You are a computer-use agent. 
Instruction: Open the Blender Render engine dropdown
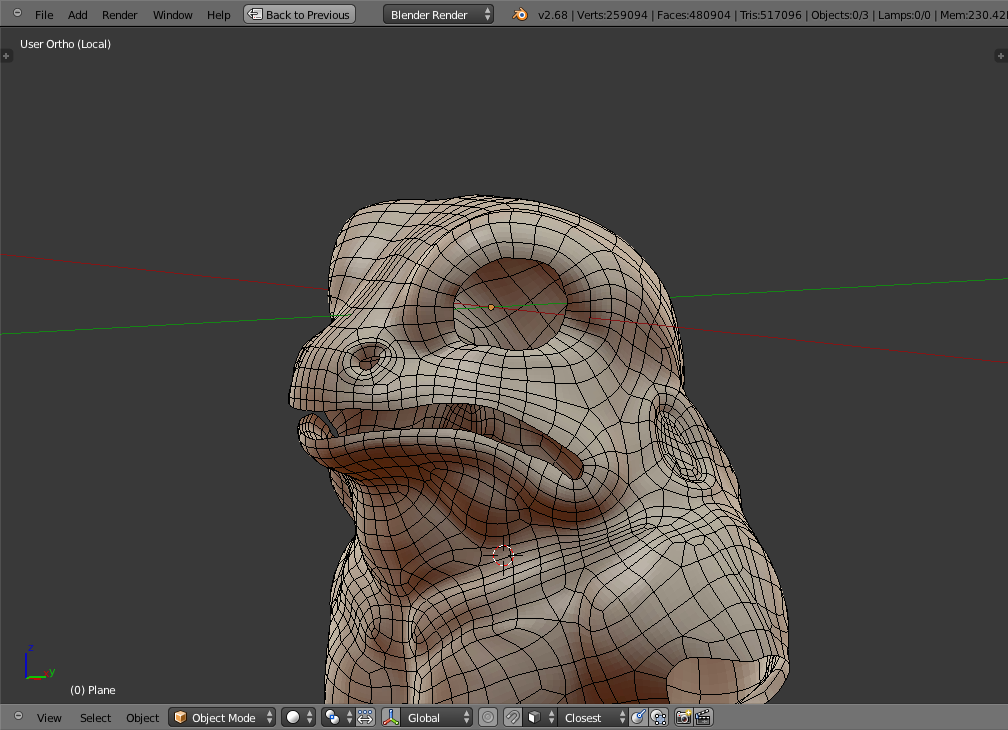438,15
